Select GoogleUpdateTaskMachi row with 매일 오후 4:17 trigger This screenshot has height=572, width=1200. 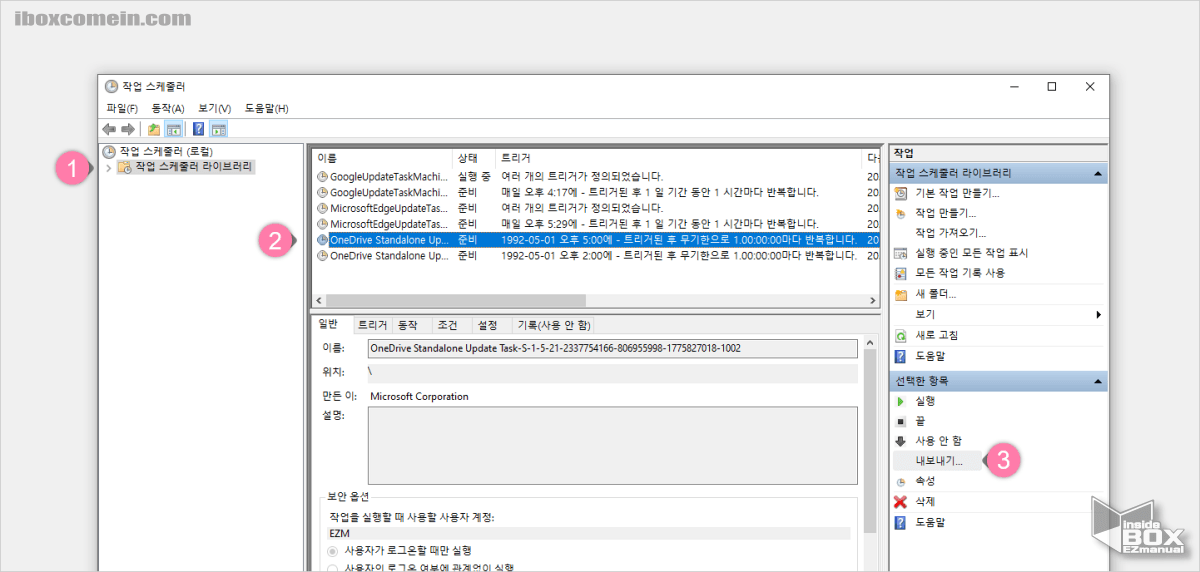596,192
